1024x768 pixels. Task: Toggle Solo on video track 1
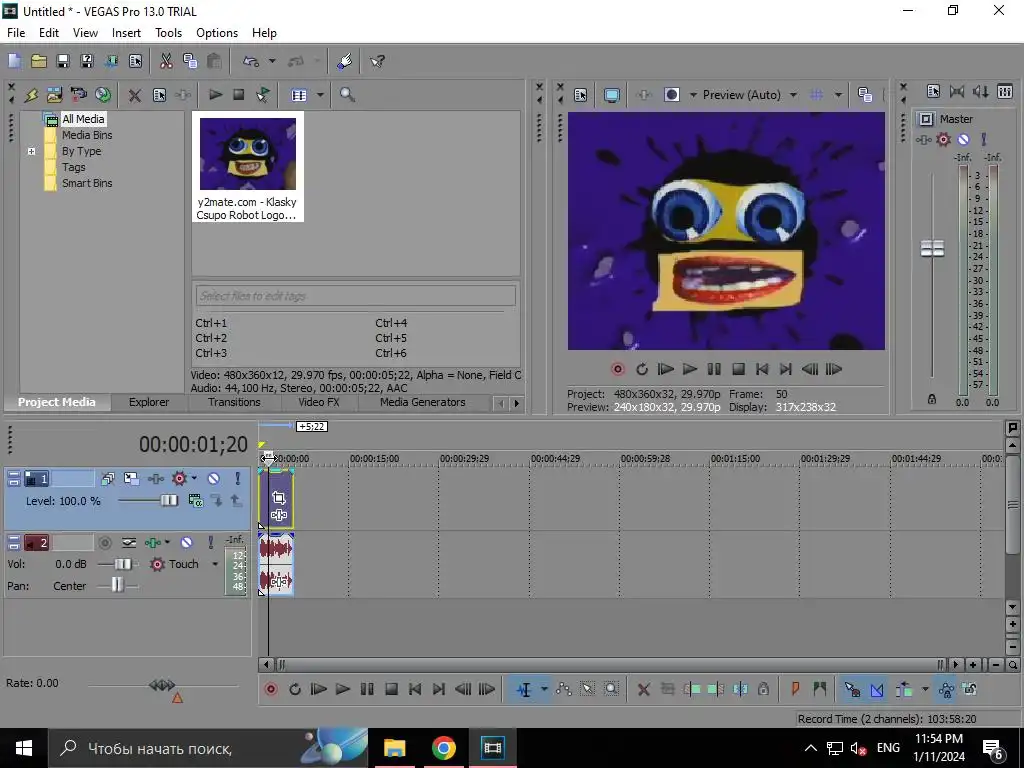click(x=237, y=479)
